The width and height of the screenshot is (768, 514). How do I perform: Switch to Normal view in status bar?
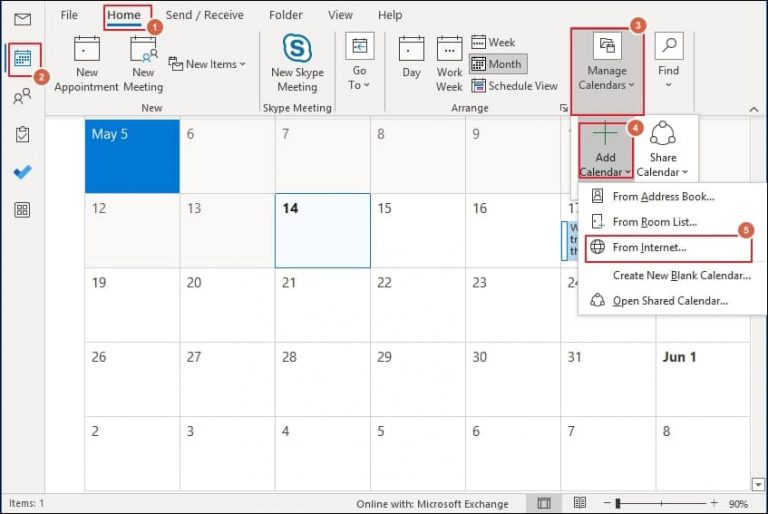pos(544,503)
